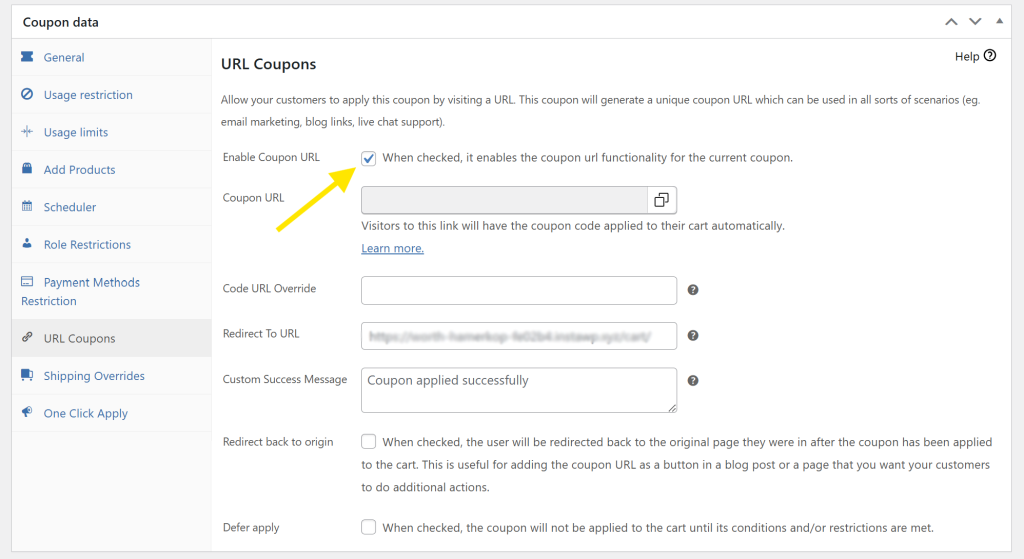This screenshot has width=1024, height=559.
Task: Click the Role Restrictions person icon
Action: 27,244
